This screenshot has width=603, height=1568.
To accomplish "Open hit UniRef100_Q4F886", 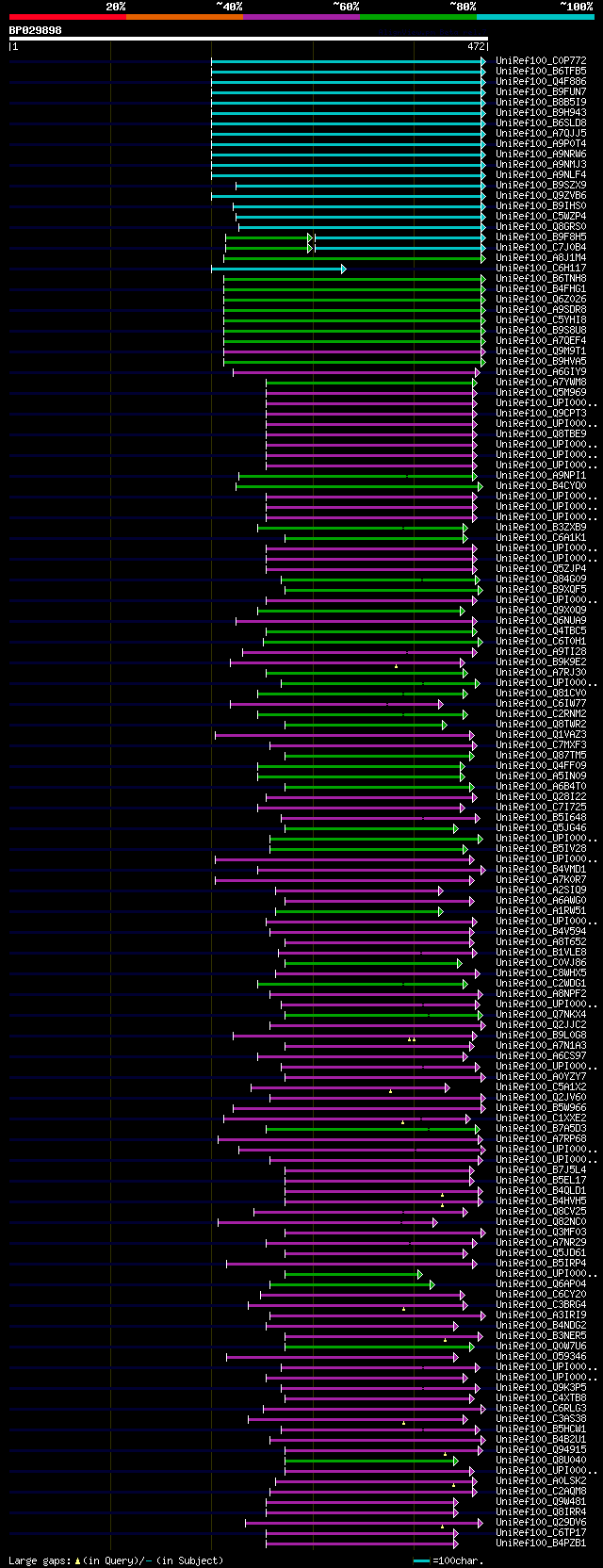I will click(541, 81).
